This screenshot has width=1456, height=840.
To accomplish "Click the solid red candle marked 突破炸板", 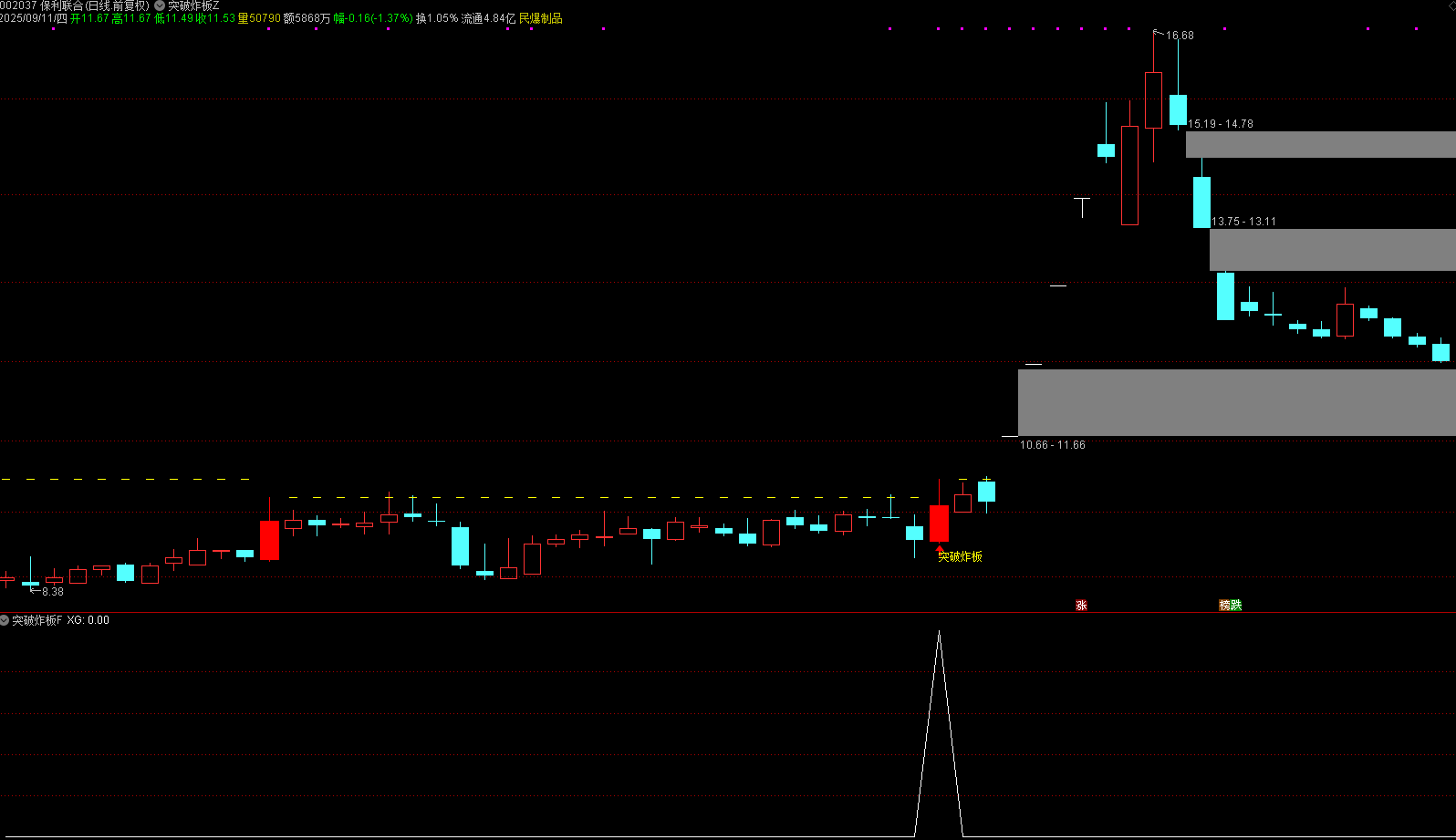I will point(939,523).
